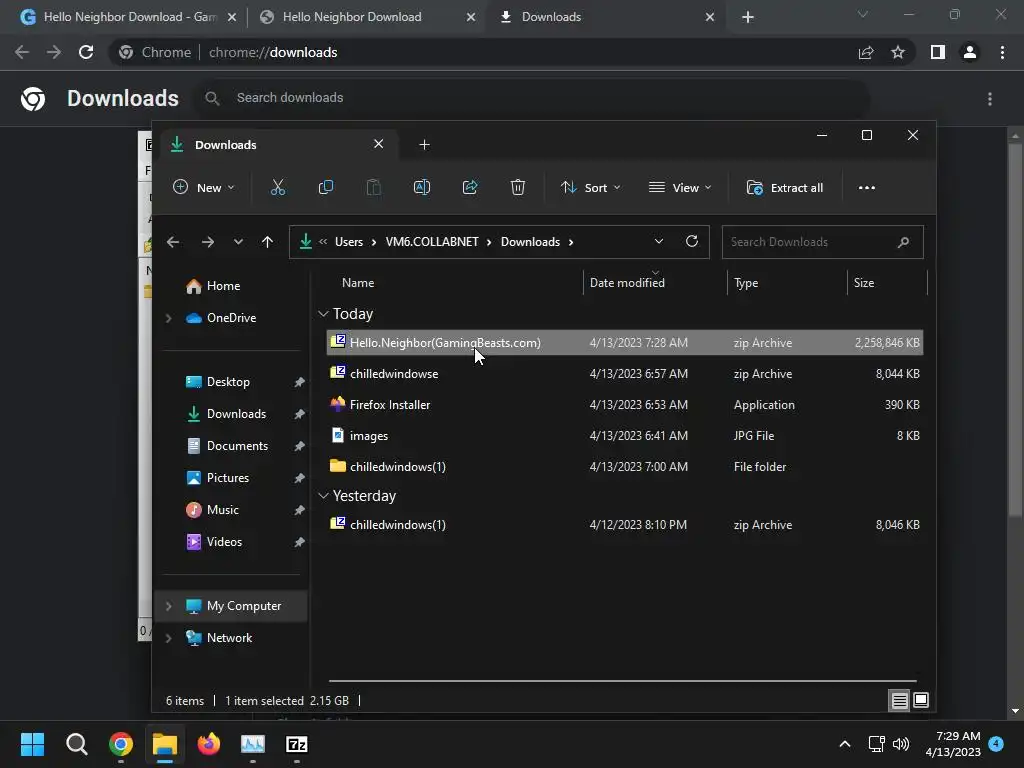This screenshot has width=1024, height=768.
Task: Sort by the Name column header
Action: [x=358, y=283]
